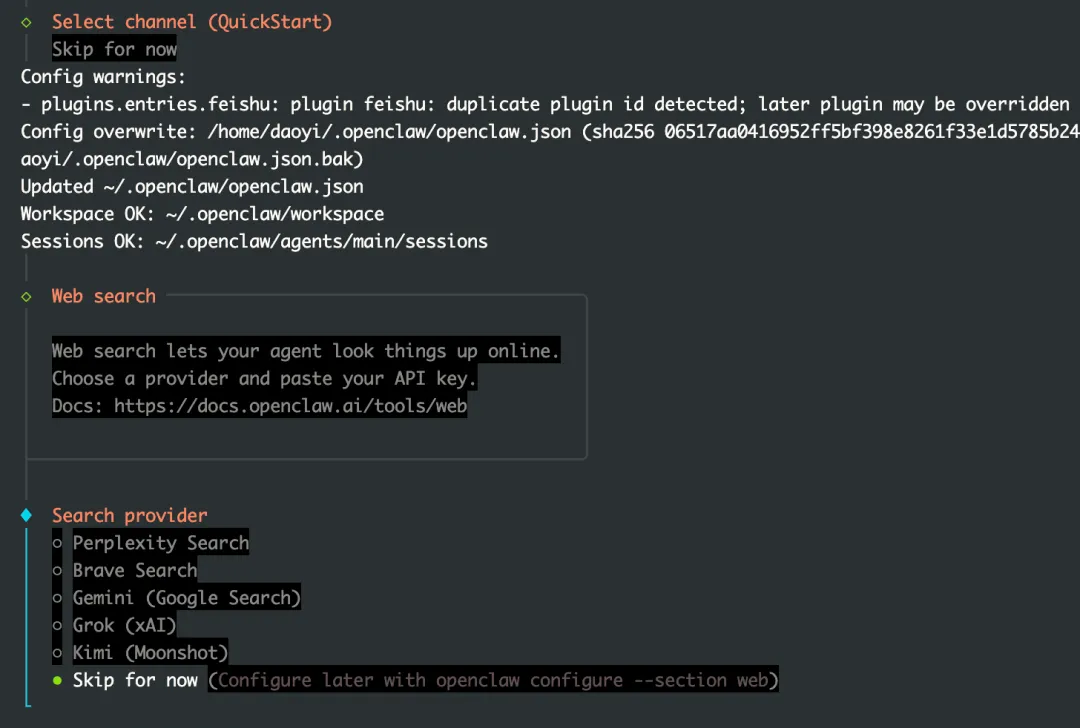Select the Brave Search radio option

125,570
